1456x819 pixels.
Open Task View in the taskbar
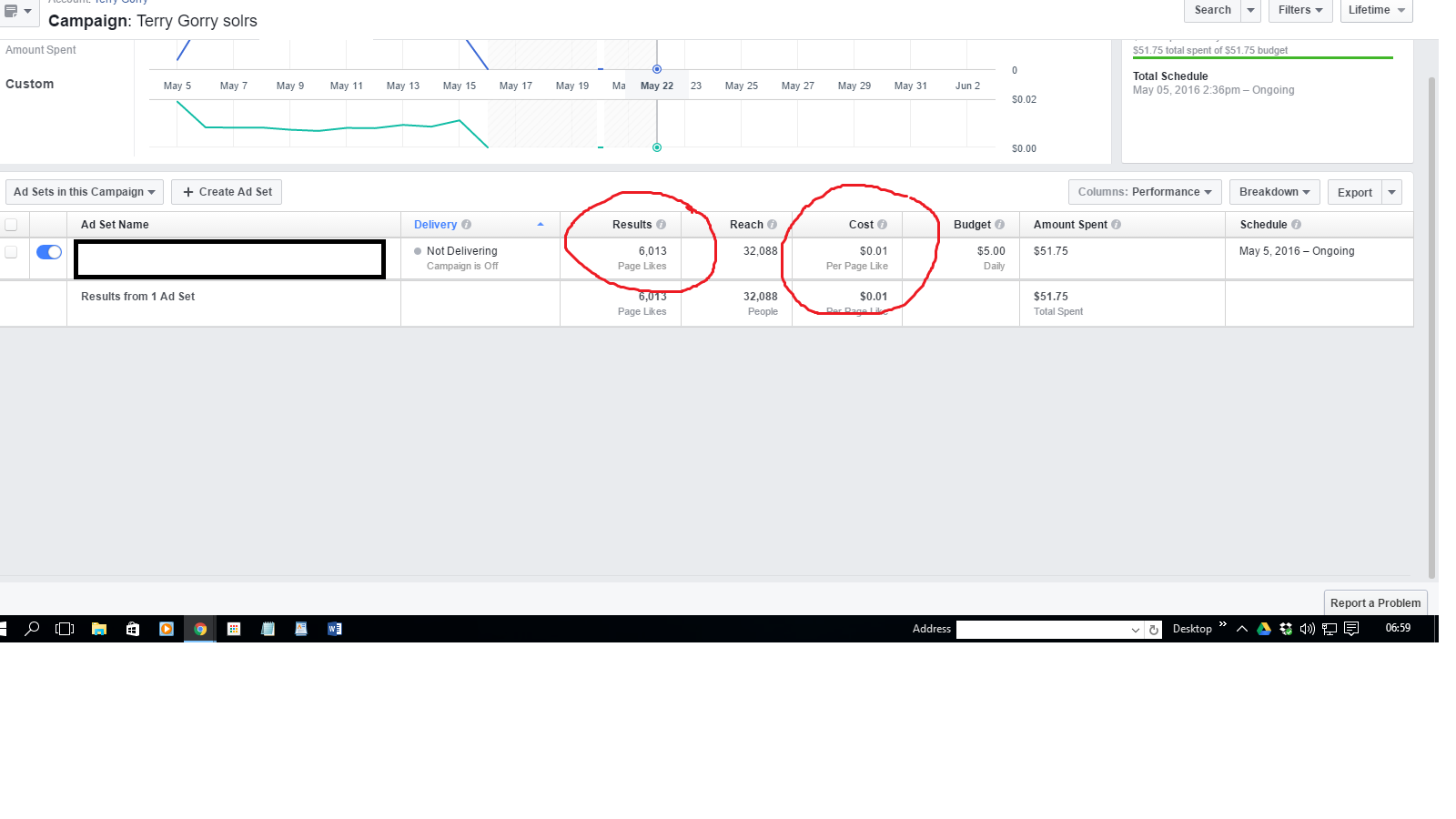65,628
